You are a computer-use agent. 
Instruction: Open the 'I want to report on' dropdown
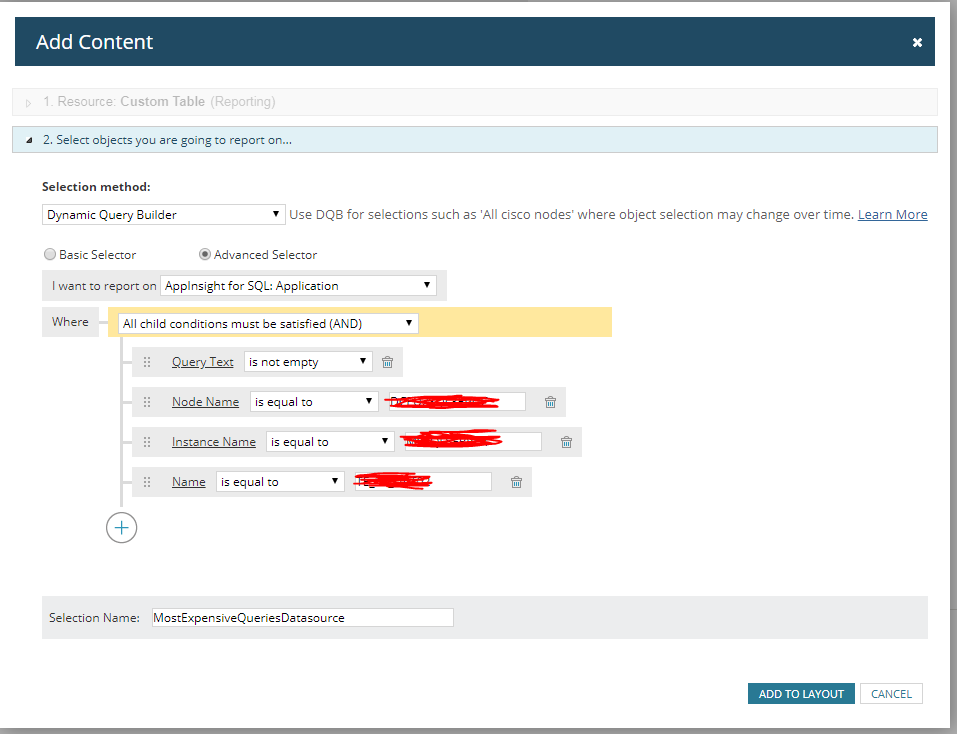(298, 286)
